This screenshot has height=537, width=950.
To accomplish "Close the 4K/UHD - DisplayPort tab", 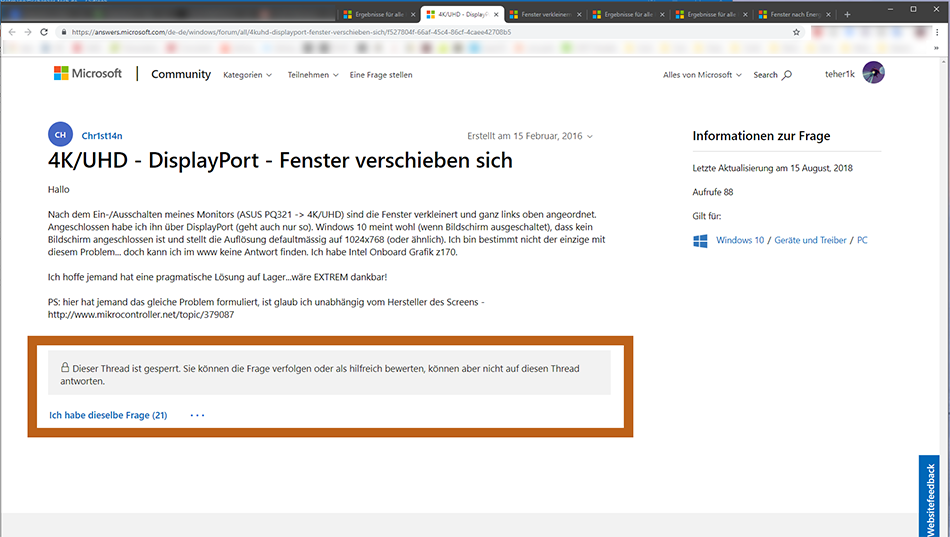I will (496, 15).
